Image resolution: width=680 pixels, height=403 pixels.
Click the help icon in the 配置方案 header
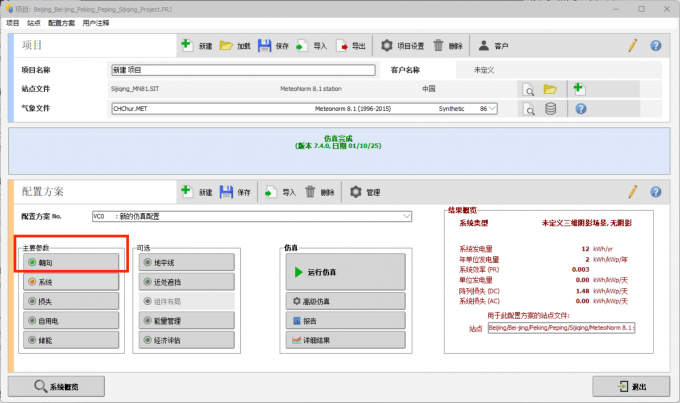pyautogui.click(x=656, y=192)
